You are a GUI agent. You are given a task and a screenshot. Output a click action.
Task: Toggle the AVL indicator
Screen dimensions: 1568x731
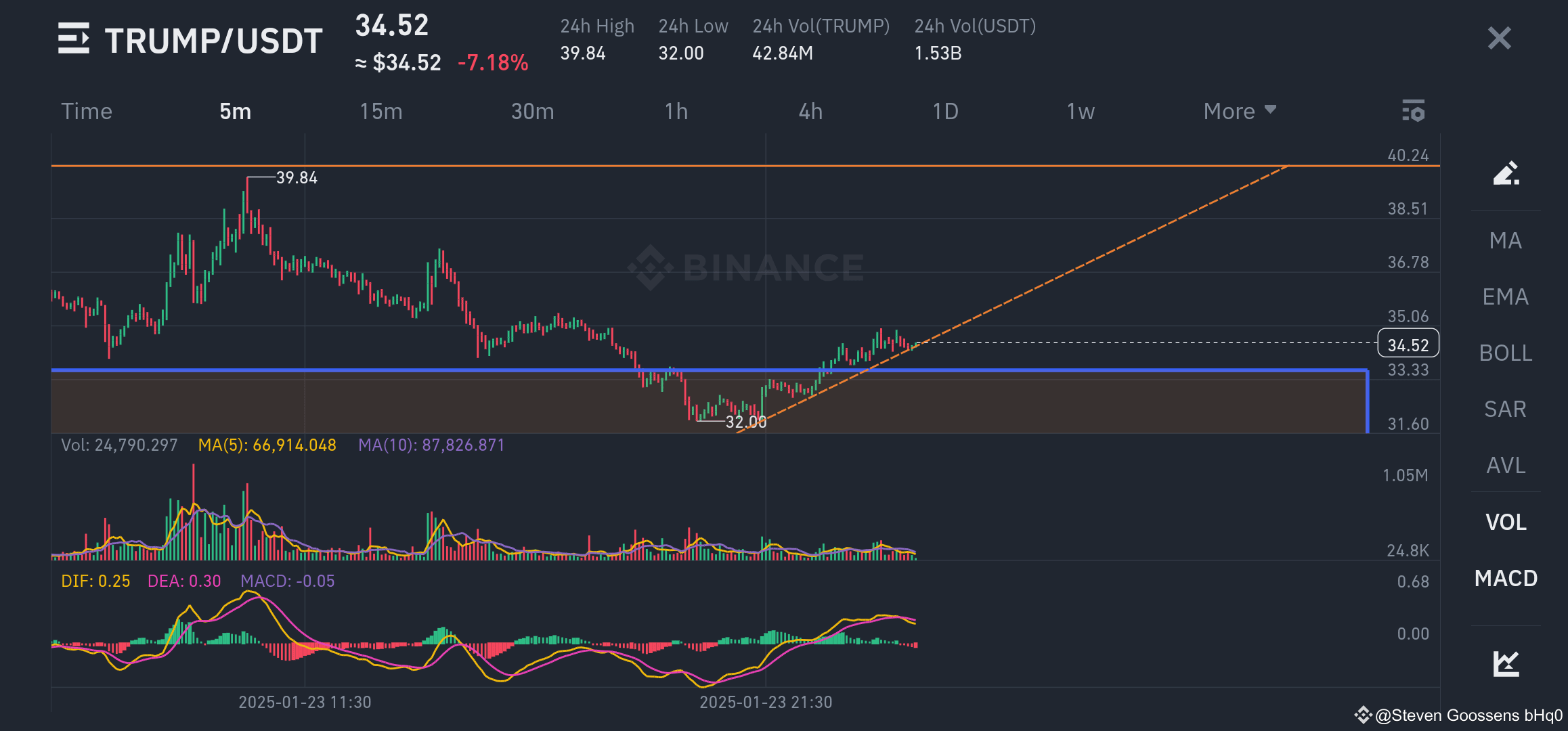click(1505, 465)
